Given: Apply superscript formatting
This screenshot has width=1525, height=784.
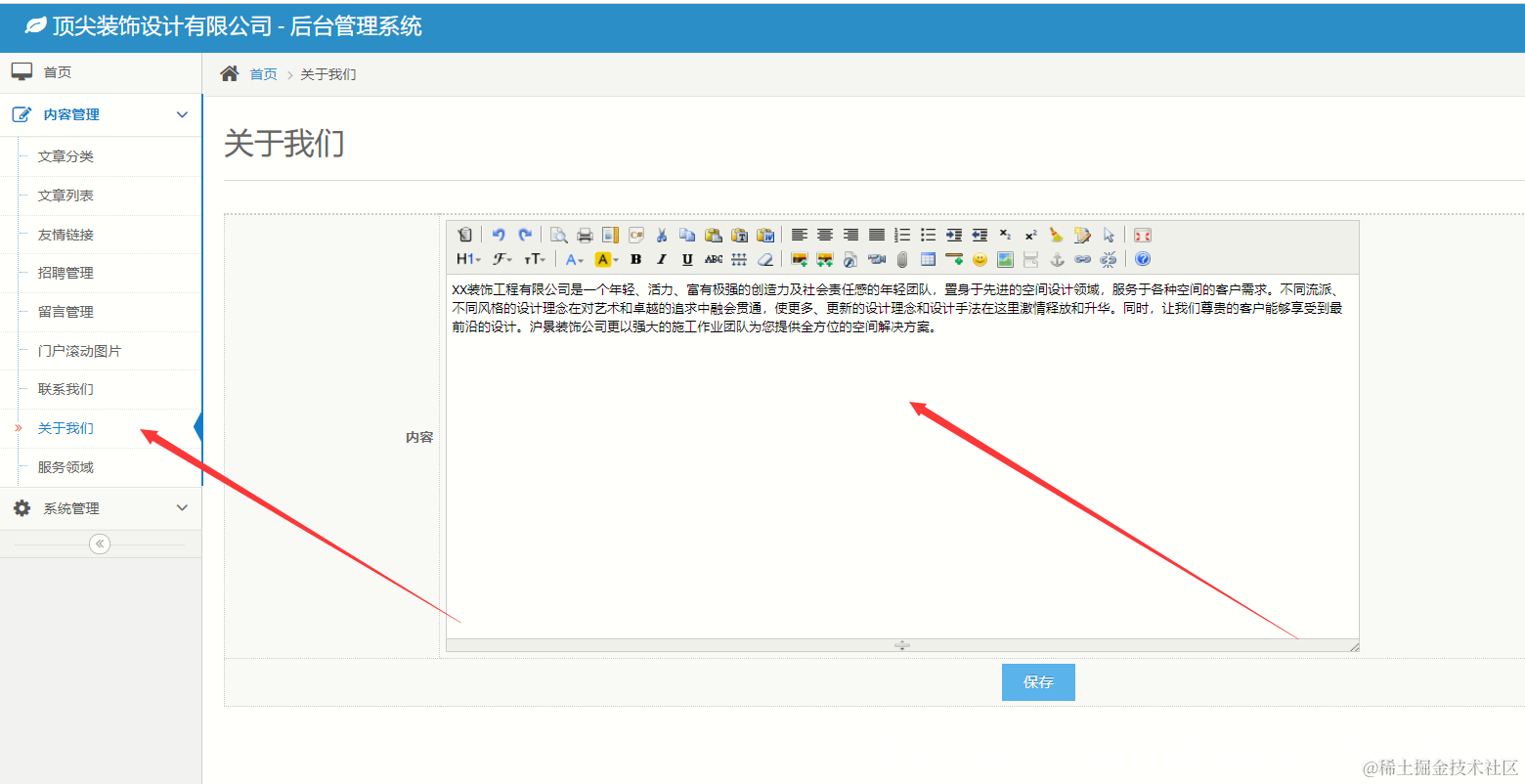Looking at the screenshot, I should click(x=1030, y=235).
